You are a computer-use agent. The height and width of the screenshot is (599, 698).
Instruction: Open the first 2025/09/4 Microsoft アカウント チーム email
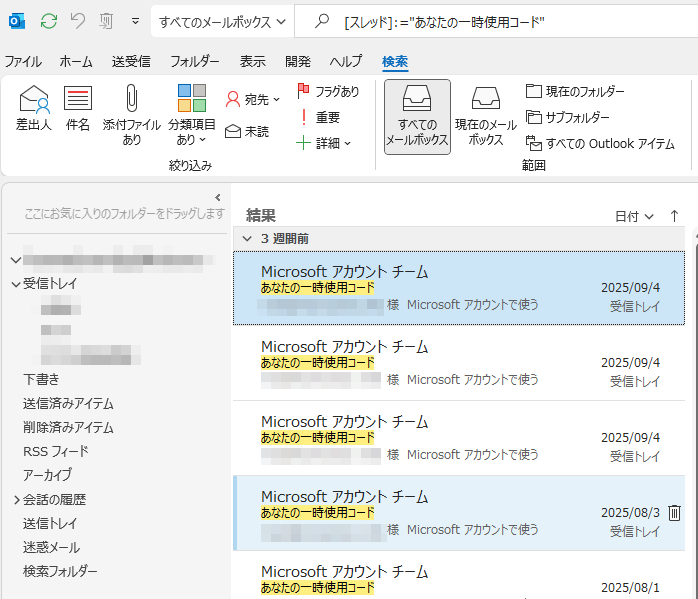tap(459, 288)
